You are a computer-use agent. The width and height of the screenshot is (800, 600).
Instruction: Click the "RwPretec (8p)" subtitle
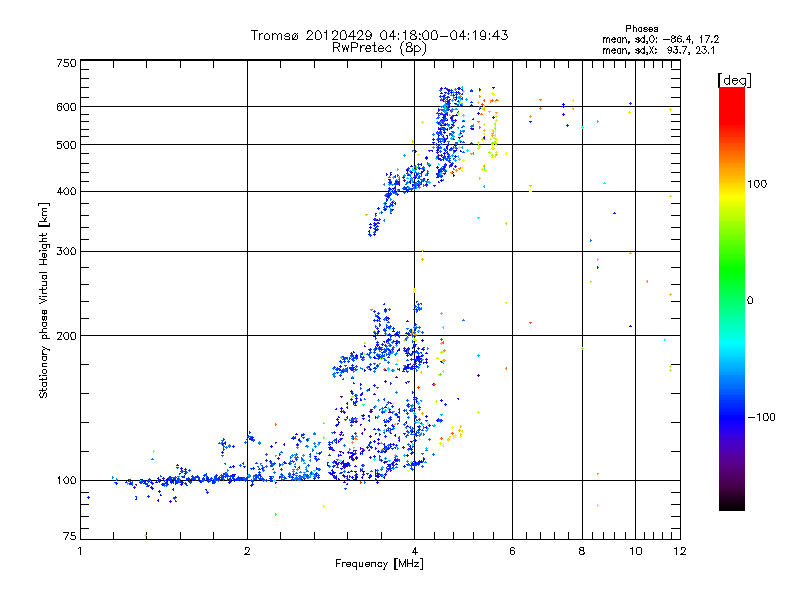tap(379, 48)
